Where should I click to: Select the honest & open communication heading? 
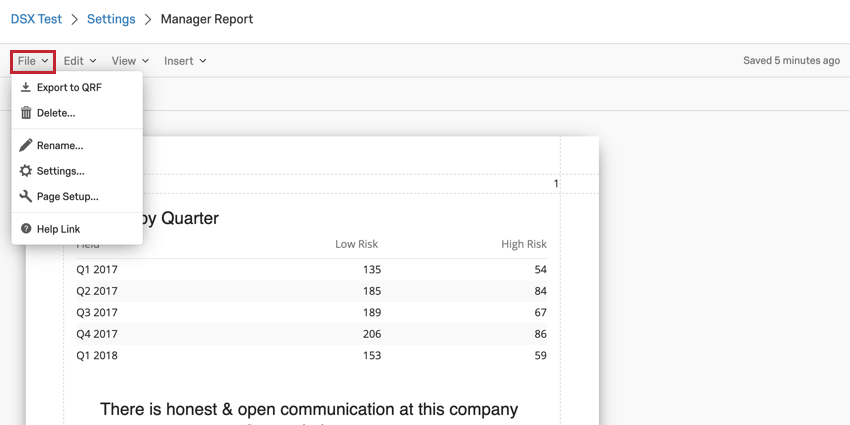(309, 409)
